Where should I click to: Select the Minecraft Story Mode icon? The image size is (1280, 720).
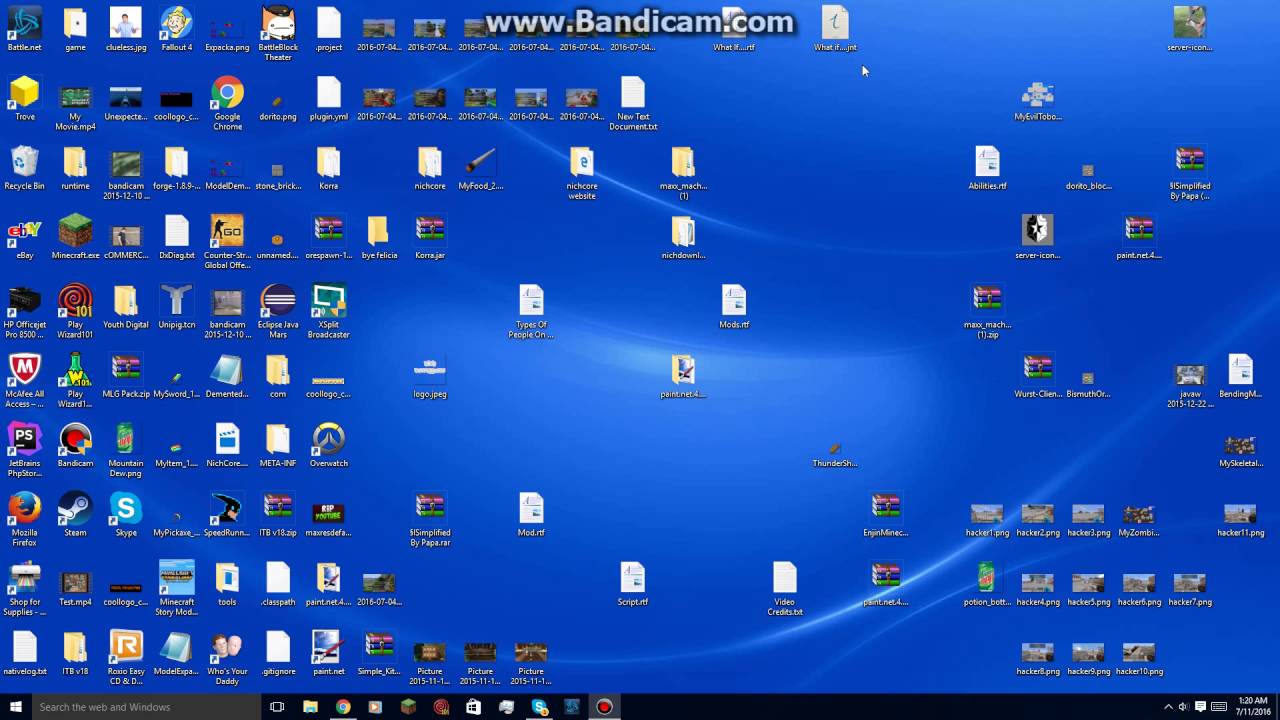(x=176, y=588)
